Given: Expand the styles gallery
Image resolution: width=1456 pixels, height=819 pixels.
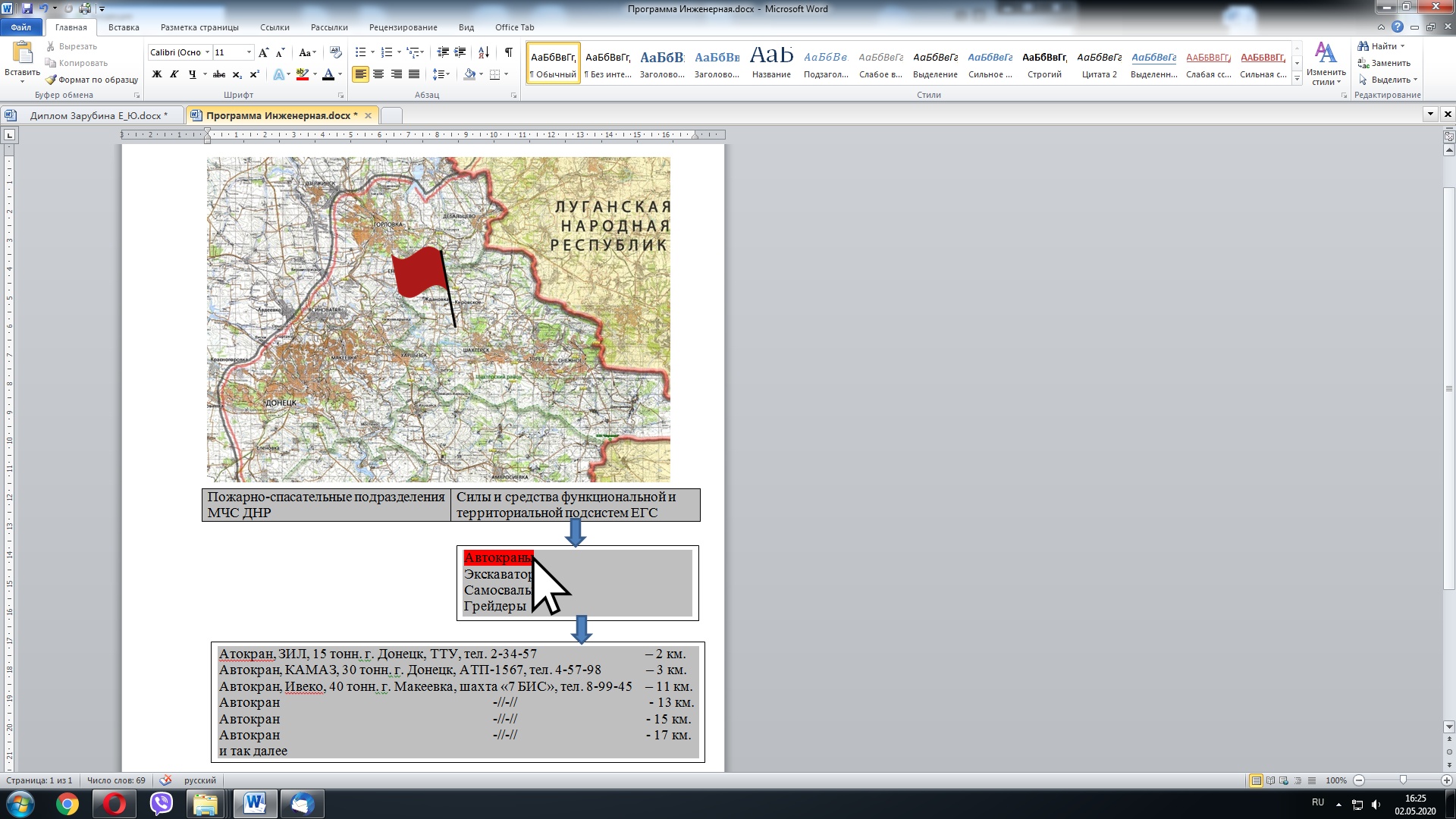Looking at the screenshot, I should pos(1297,79).
